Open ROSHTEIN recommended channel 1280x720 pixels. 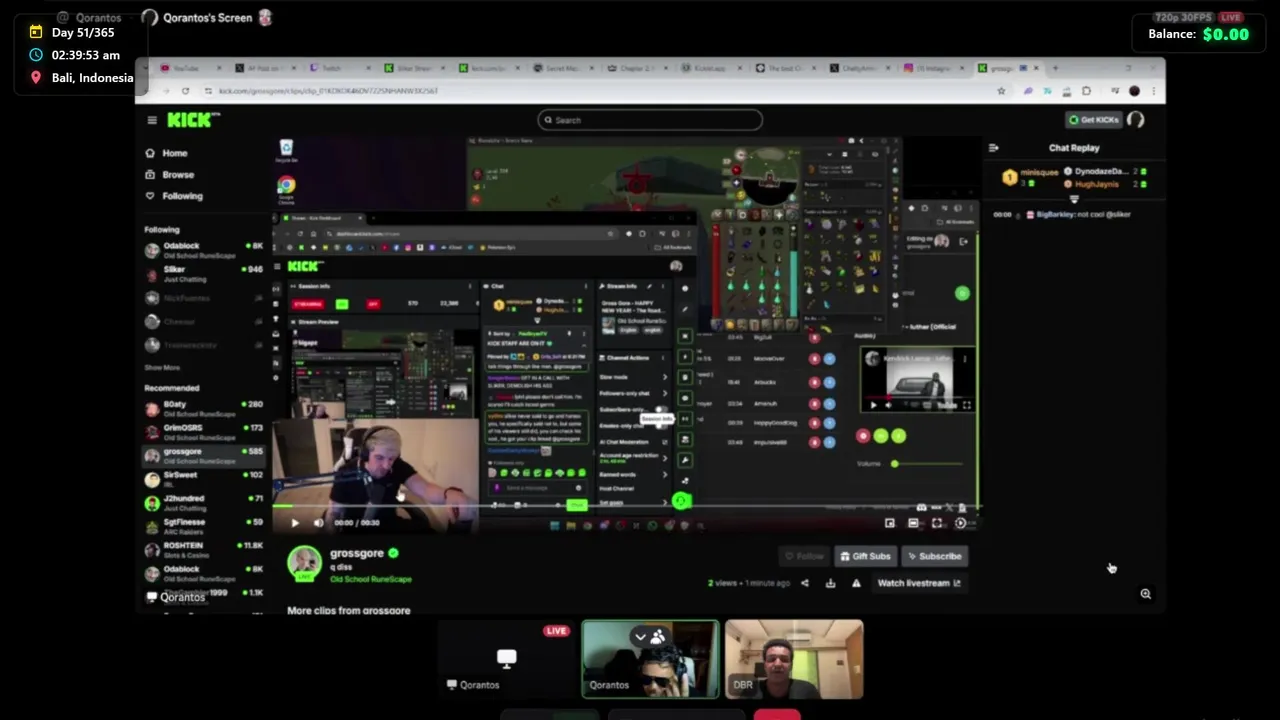pyautogui.click(x=205, y=549)
